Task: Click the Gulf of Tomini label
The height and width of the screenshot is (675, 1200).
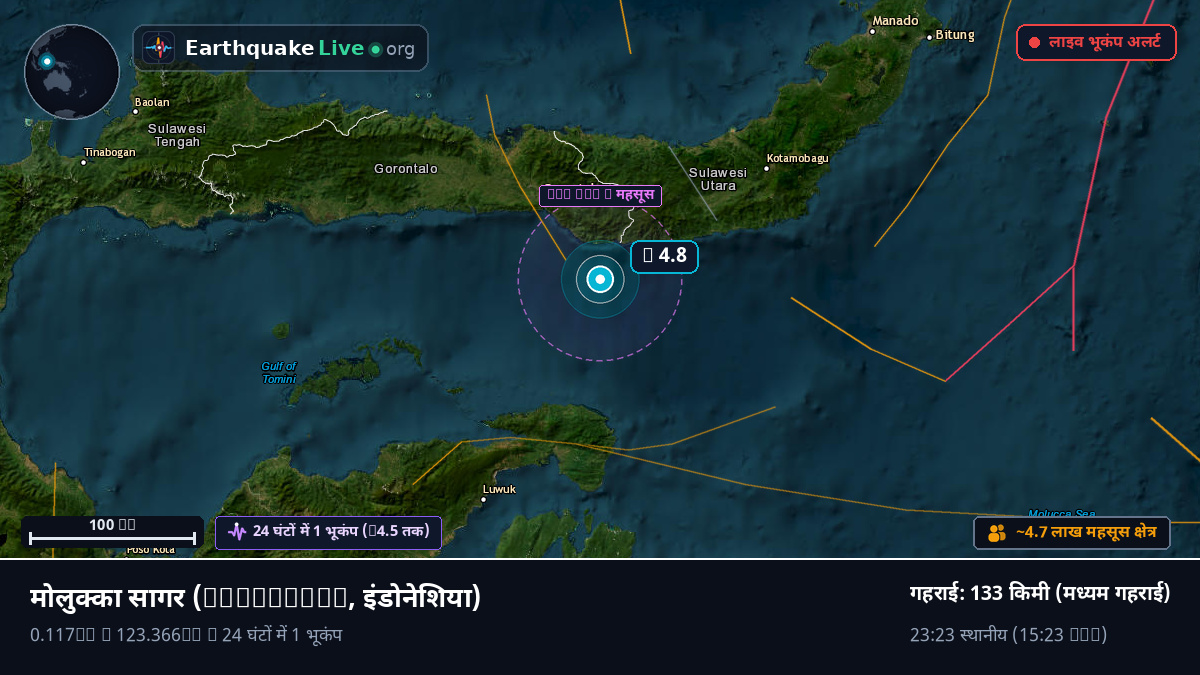Action: [279, 373]
